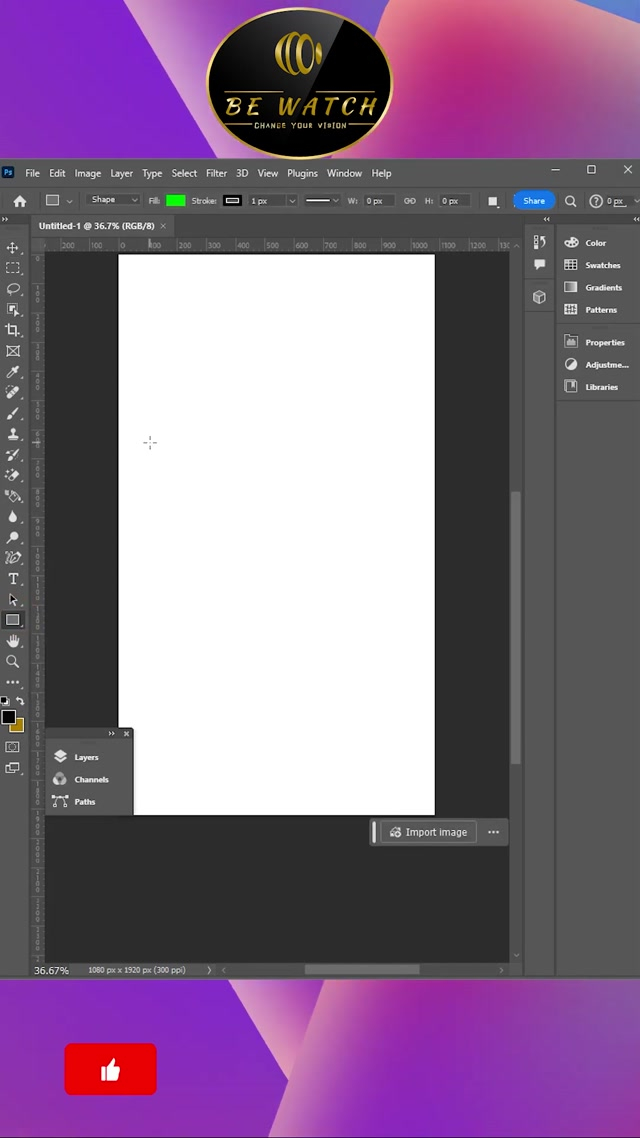Open the Shape tool mode dropdown
Viewport: 640px width, 1138px height.
tap(113, 200)
